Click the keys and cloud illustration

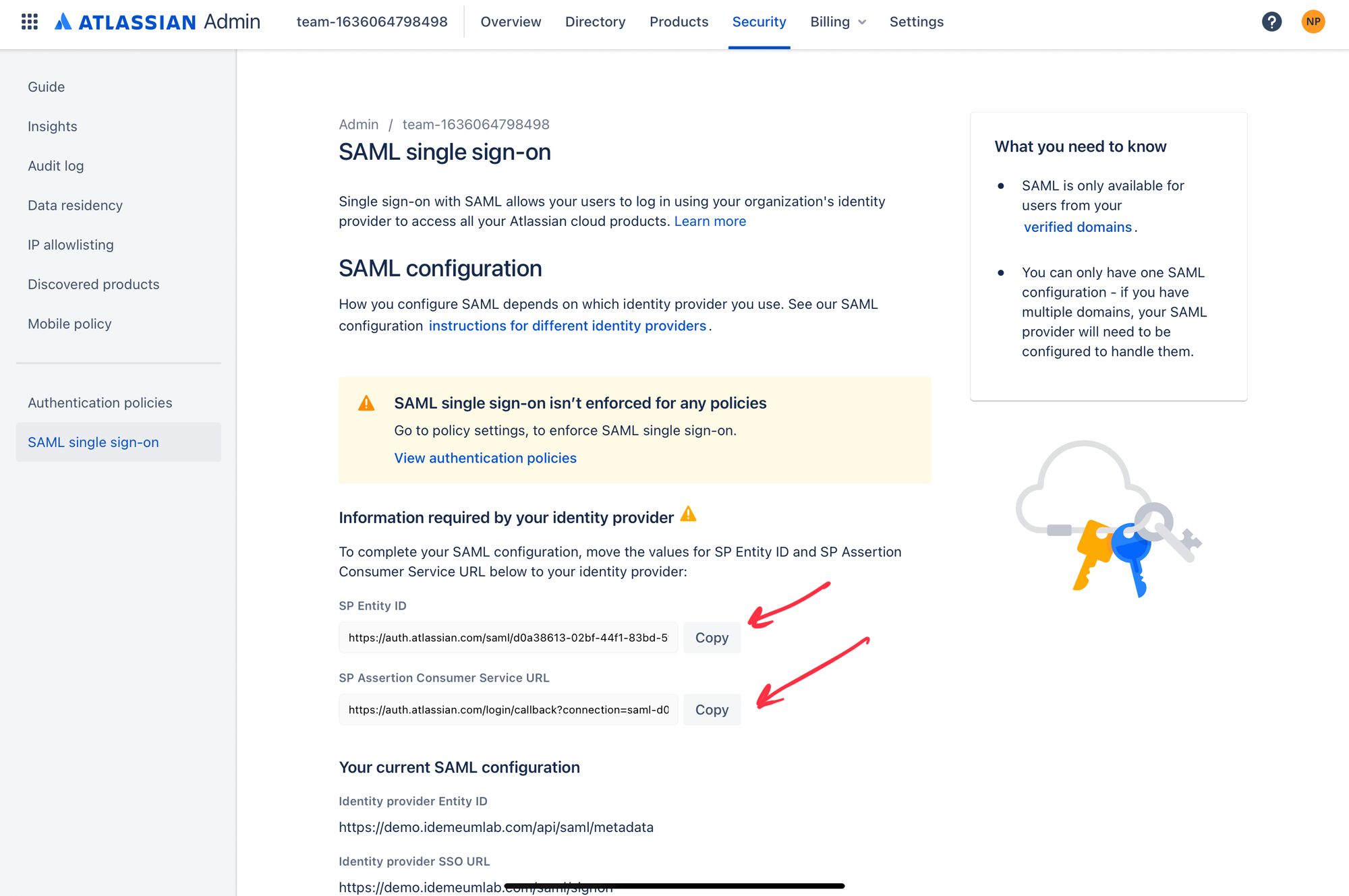[x=1108, y=519]
